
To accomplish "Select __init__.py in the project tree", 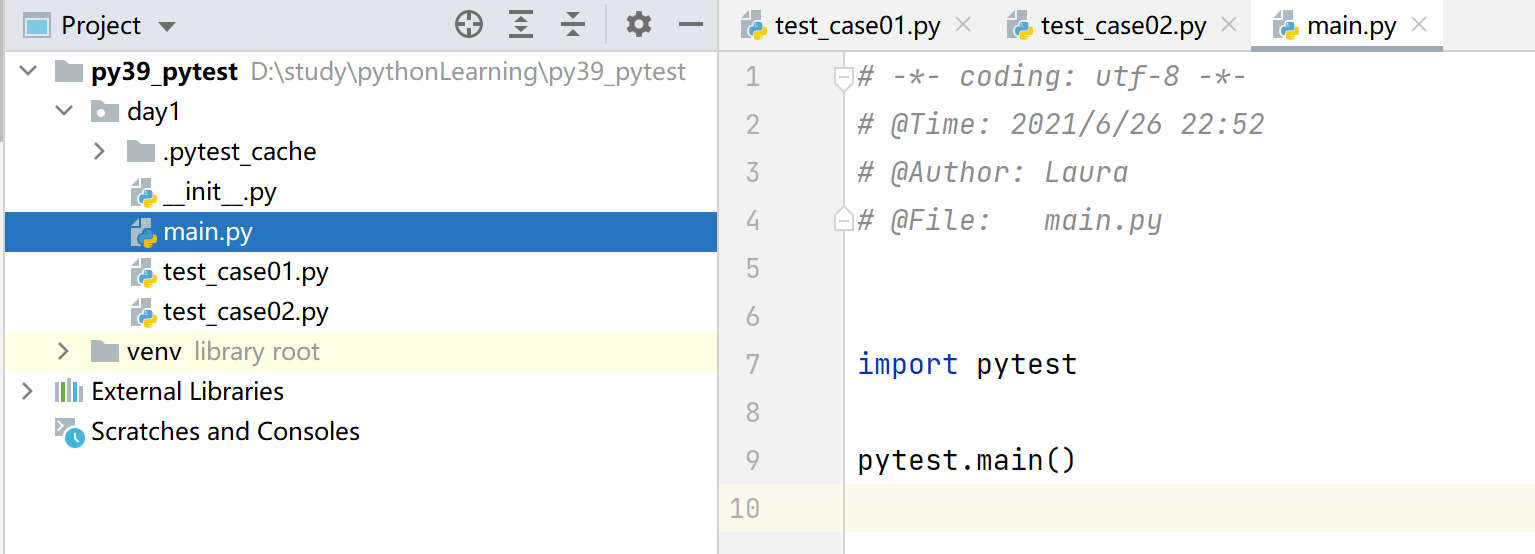I will click(219, 192).
